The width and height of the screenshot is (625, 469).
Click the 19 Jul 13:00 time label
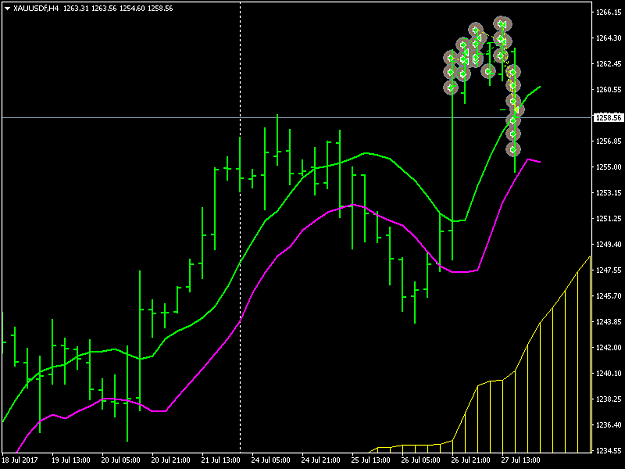[71, 460]
